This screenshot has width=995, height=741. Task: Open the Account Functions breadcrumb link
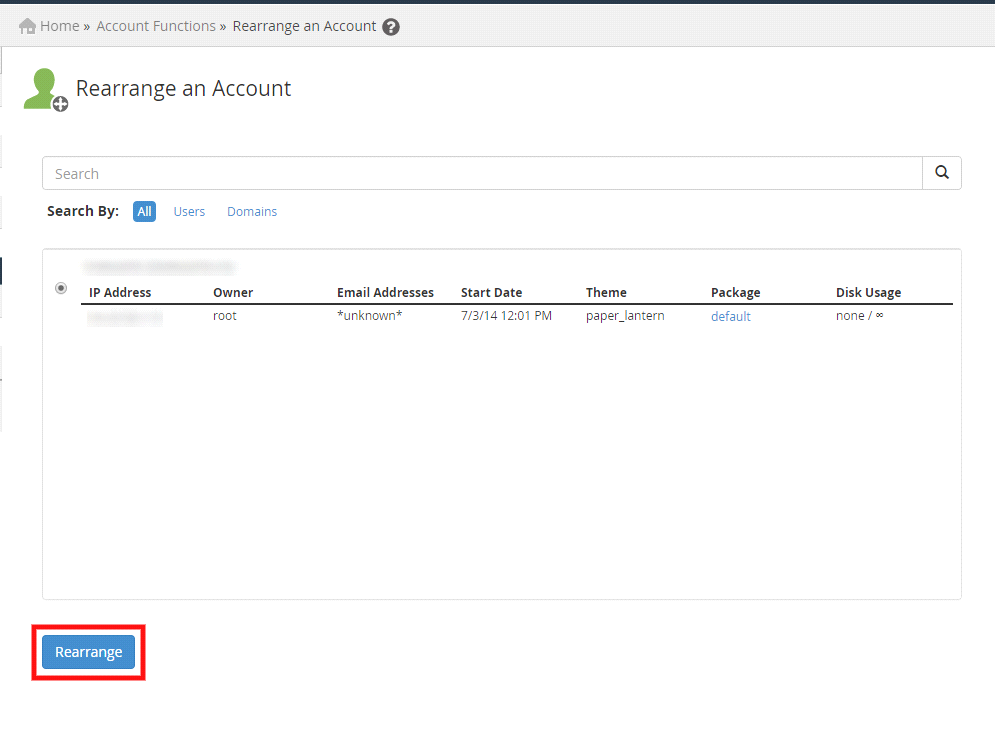(x=156, y=26)
